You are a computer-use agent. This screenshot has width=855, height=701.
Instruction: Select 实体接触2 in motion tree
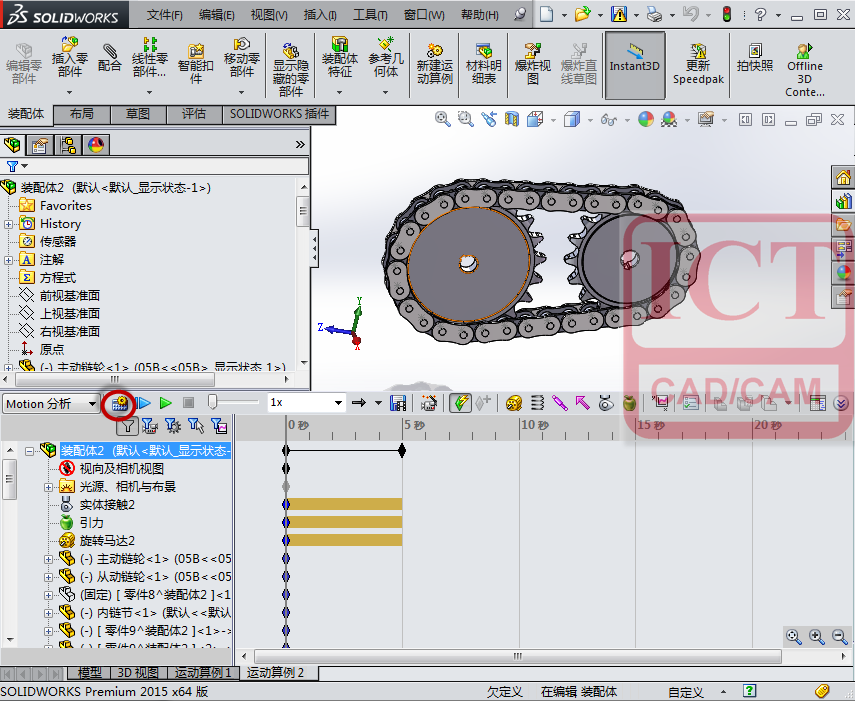tap(107, 505)
